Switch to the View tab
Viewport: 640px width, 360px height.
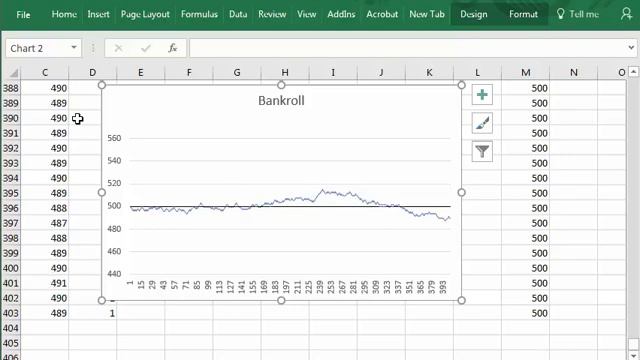[x=307, y=14]
